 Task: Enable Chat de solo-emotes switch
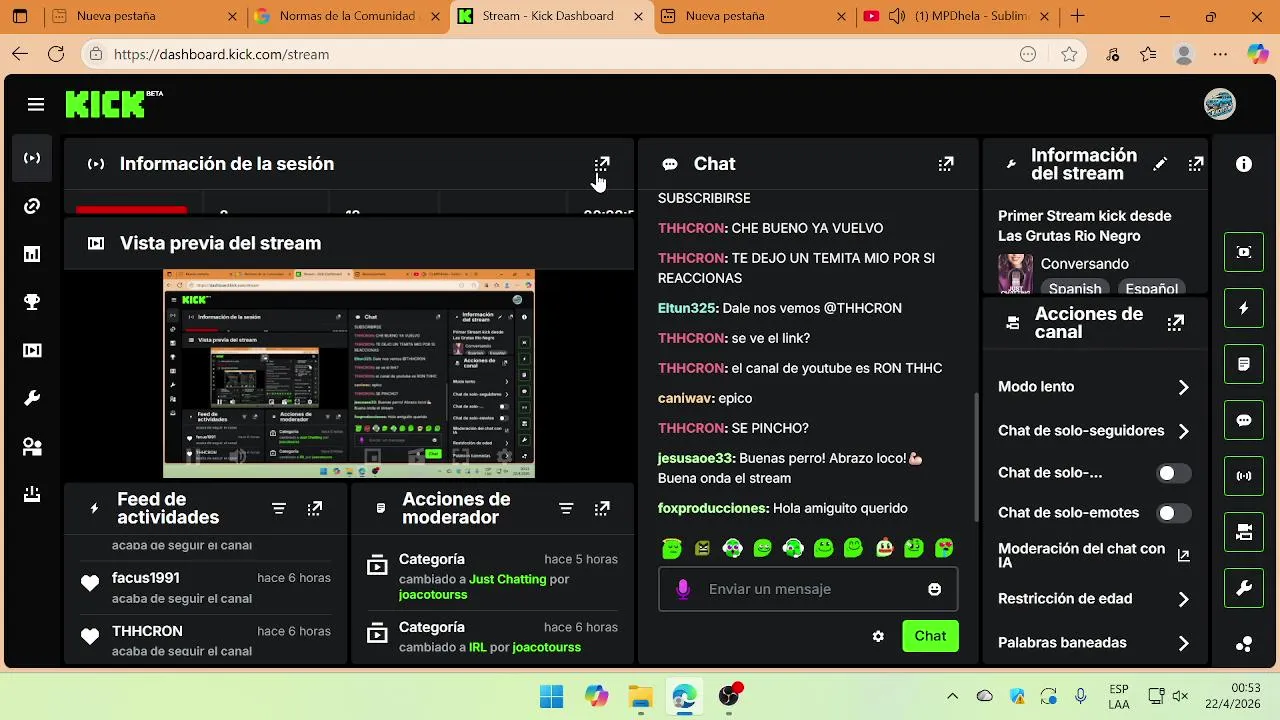(1174, 513)
